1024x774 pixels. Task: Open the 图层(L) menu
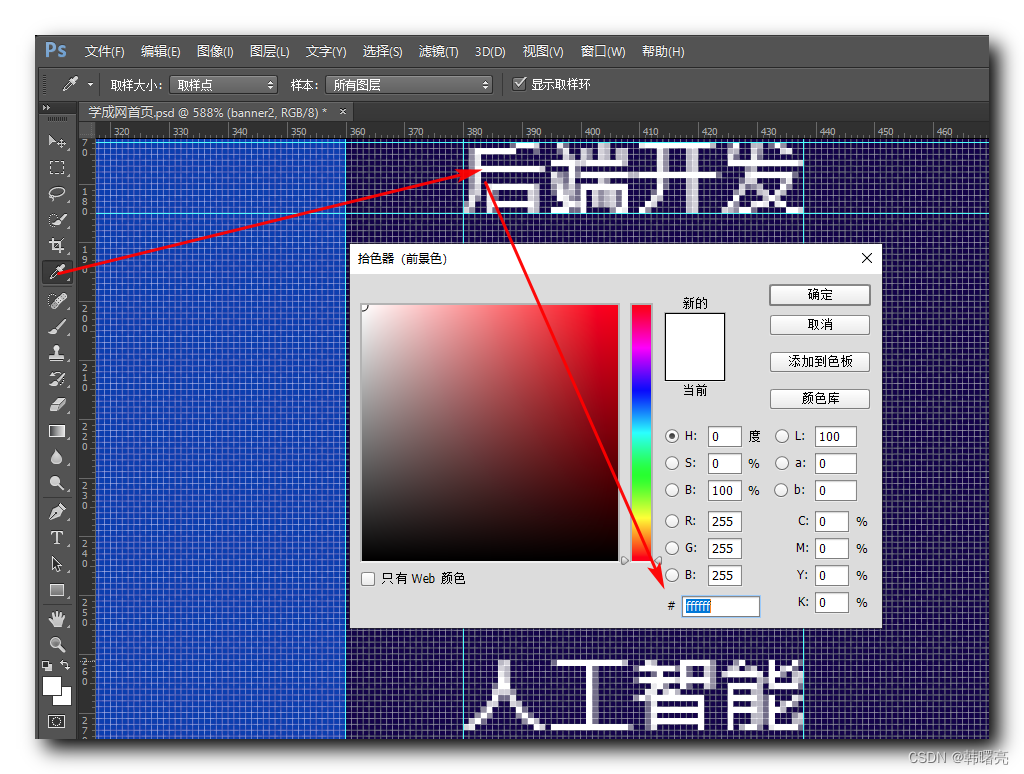click(x=270, y=52)
